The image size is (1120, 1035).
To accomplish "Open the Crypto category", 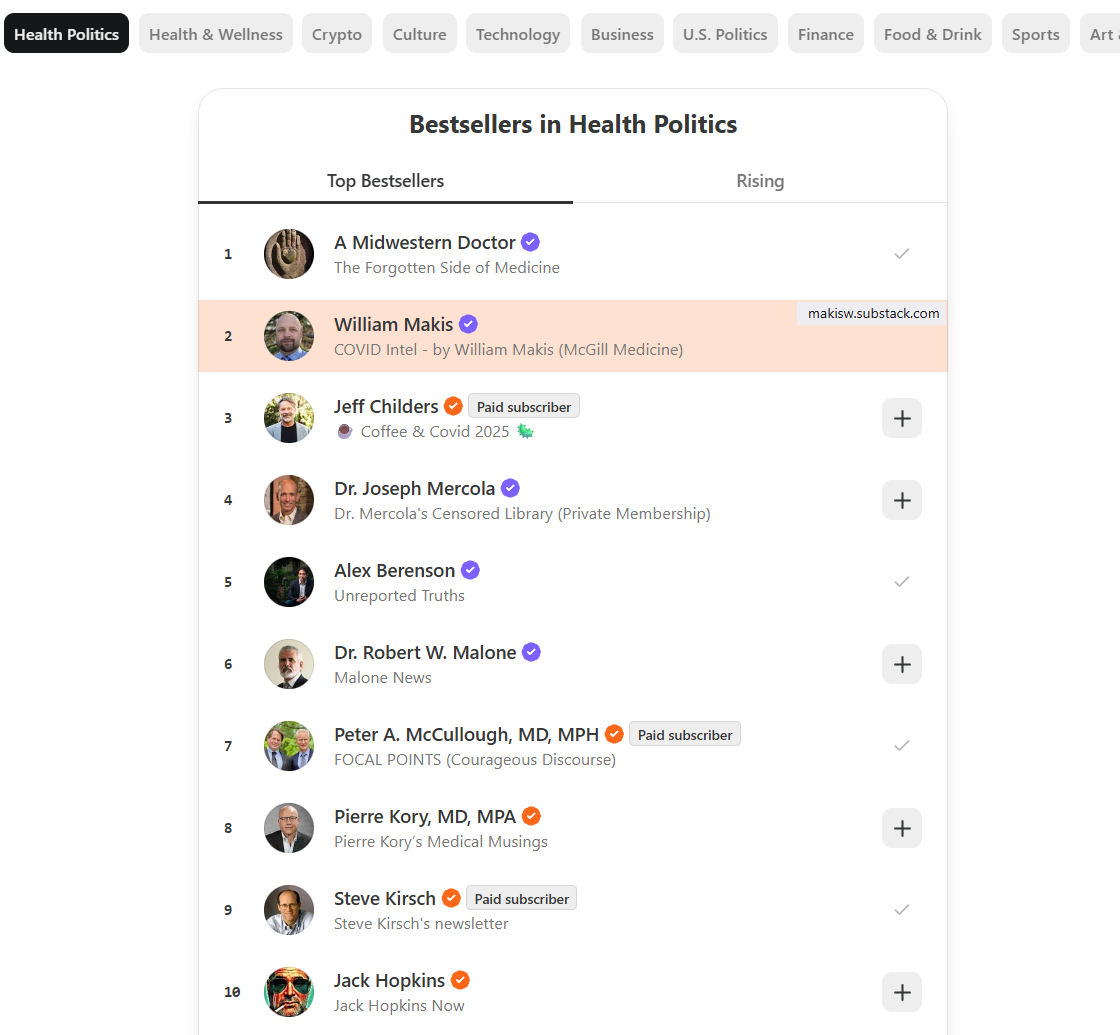I will coord(336,33).
